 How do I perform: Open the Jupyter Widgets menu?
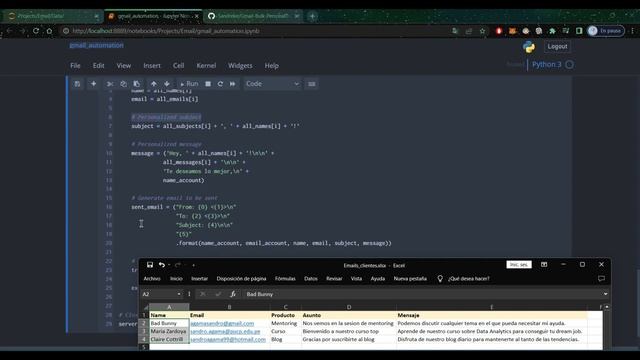(x=240, y=66)
